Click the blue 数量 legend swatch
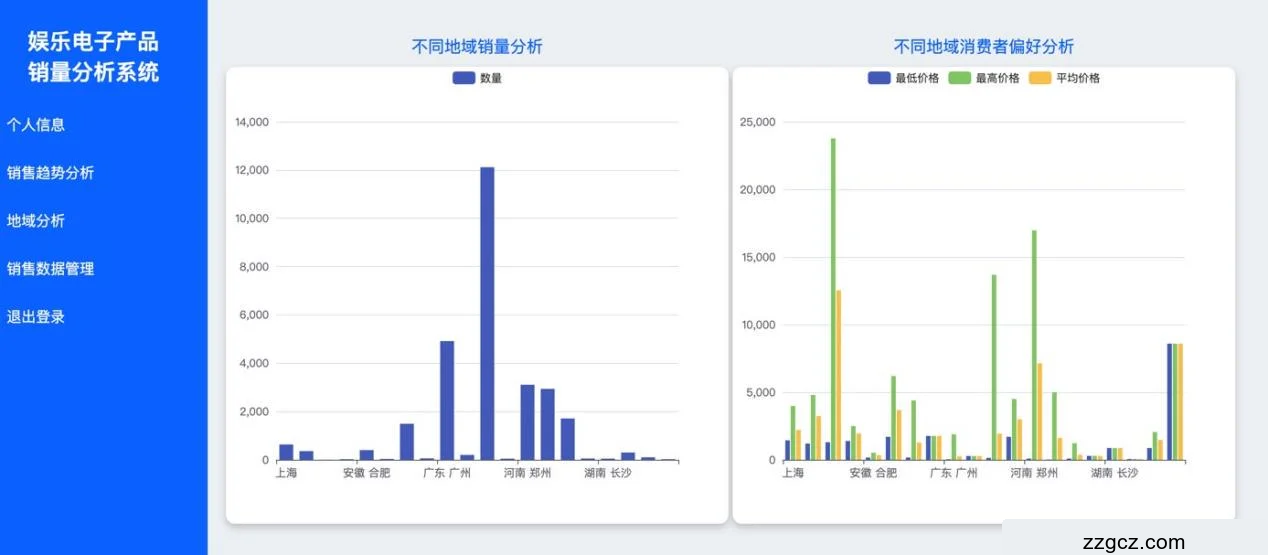 click(x=464, y=78)
